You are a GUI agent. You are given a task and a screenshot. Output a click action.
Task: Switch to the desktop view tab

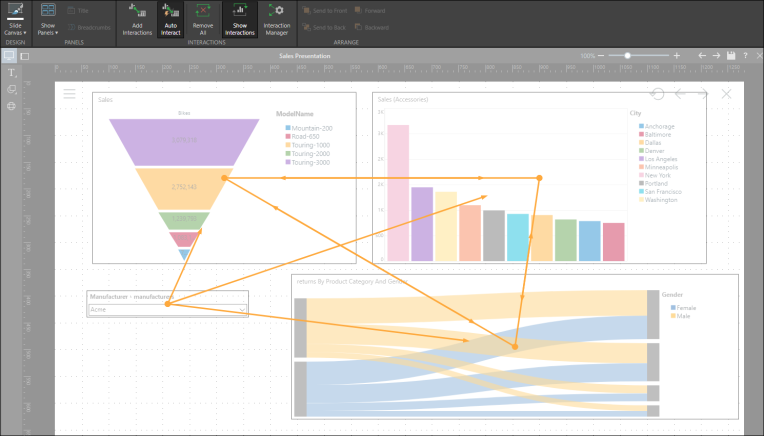coord(9,56)
